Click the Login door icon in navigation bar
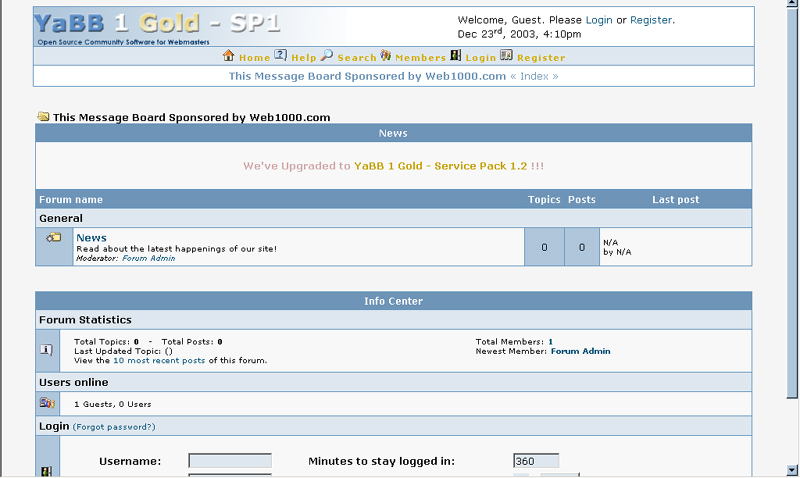This screenshot has width=800, height=478. [x=456, y=55]
